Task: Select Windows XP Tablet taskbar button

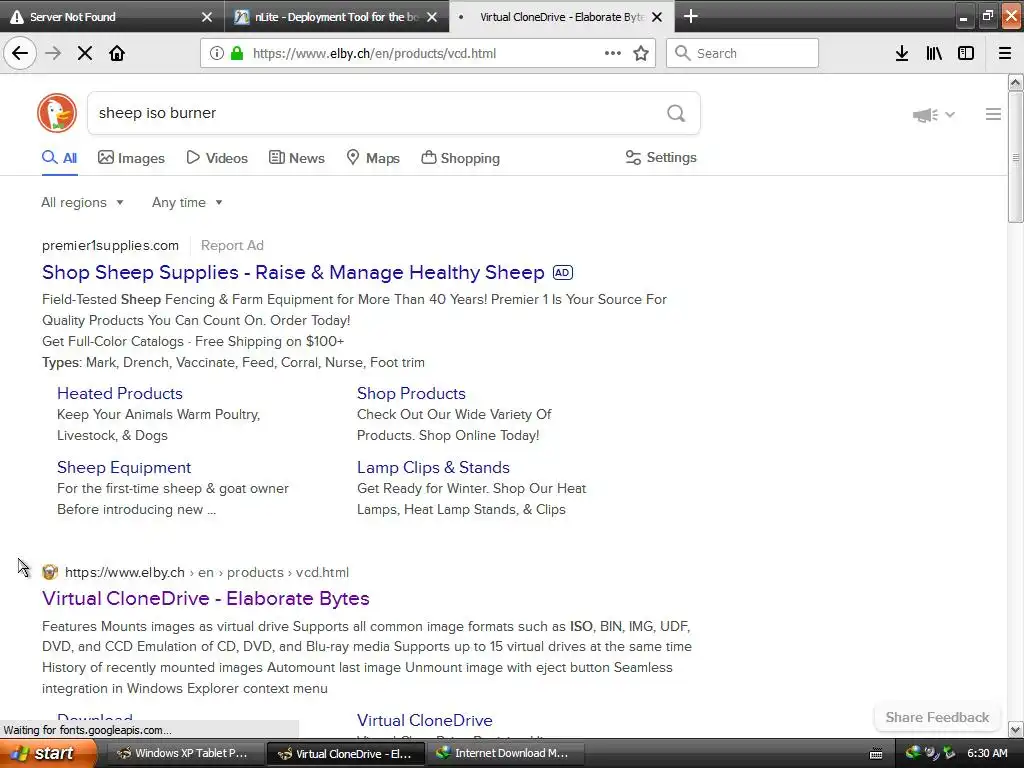Action: click(x=184, y=754)
